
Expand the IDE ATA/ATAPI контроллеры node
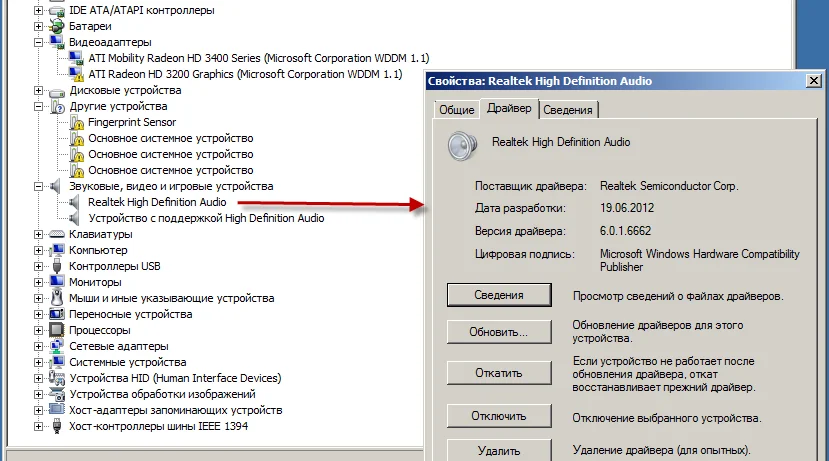[x=39, y=10]
